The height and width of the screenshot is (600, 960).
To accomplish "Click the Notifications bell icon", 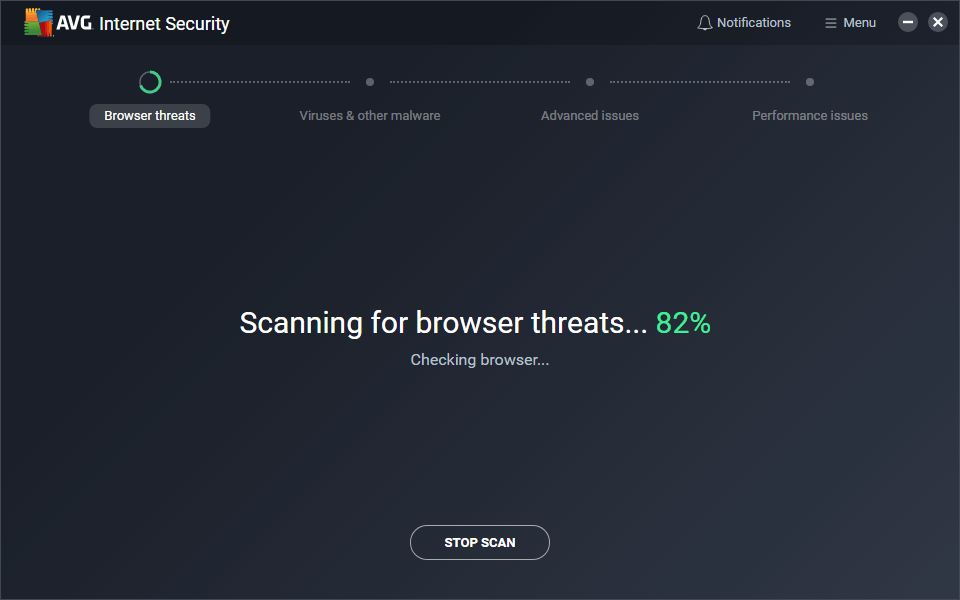I will (705, 23).
